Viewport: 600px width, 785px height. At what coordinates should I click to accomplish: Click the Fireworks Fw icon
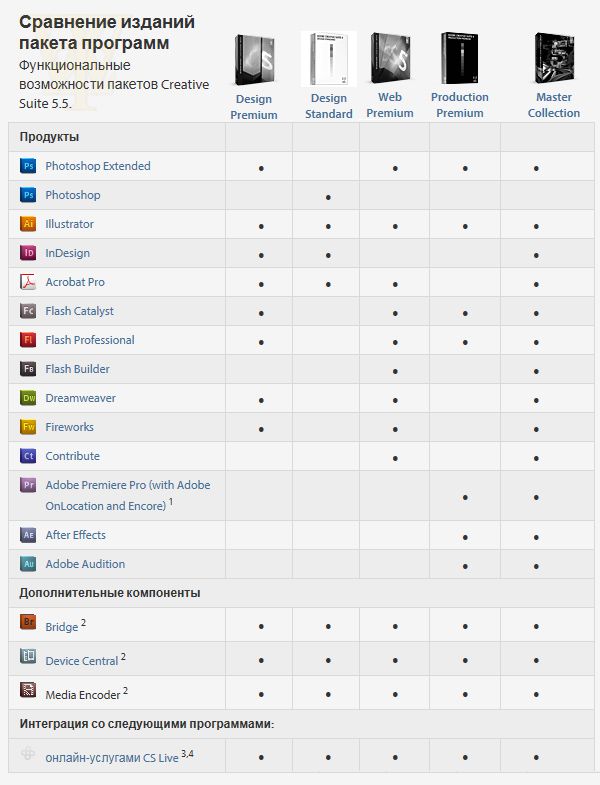28,427
